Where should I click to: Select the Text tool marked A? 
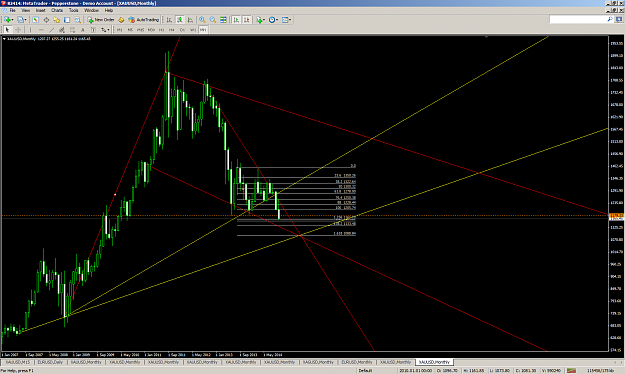click(x=83, y=30)
